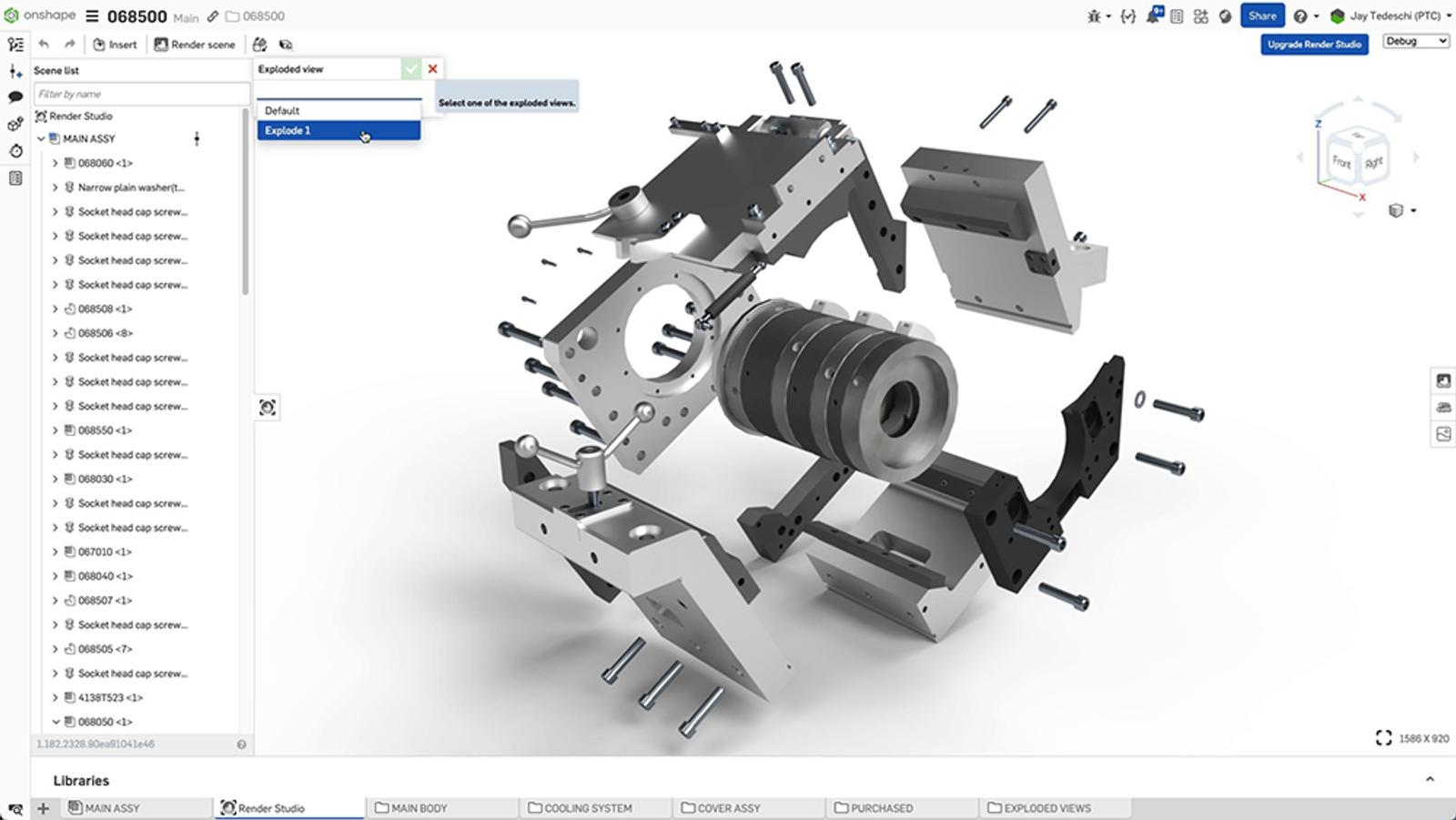Click the fullscreen viewport size icon
This screenshot has height=820, width=1456.
pyautogui.click(x=1383, y=738)
